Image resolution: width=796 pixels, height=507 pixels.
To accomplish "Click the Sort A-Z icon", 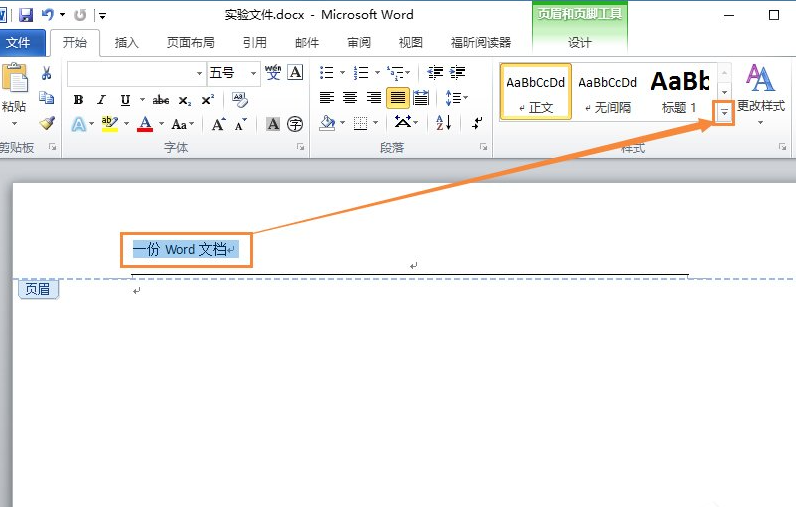I will [x=443, y=123].
